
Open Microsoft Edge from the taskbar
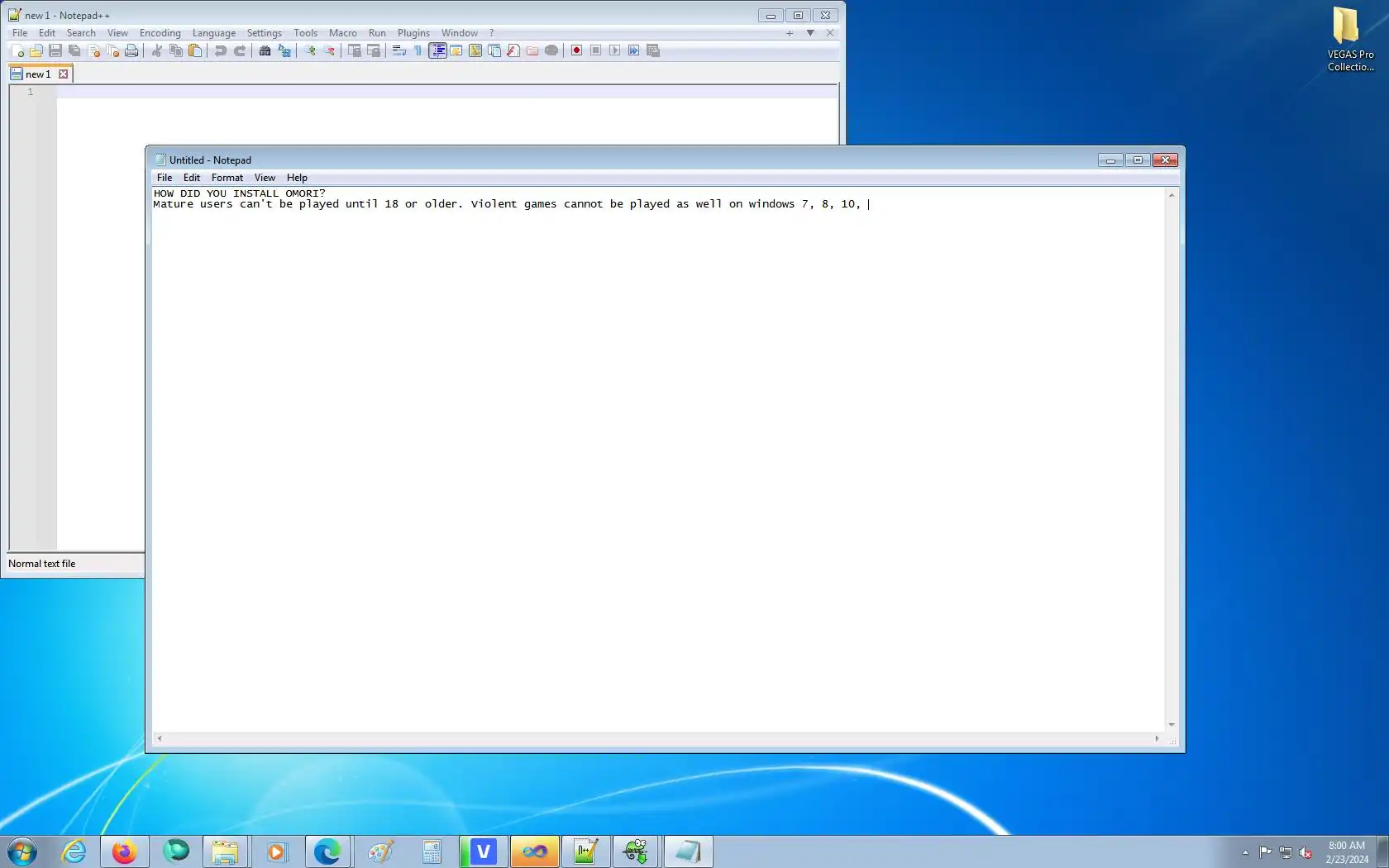(x=327, y=851)
